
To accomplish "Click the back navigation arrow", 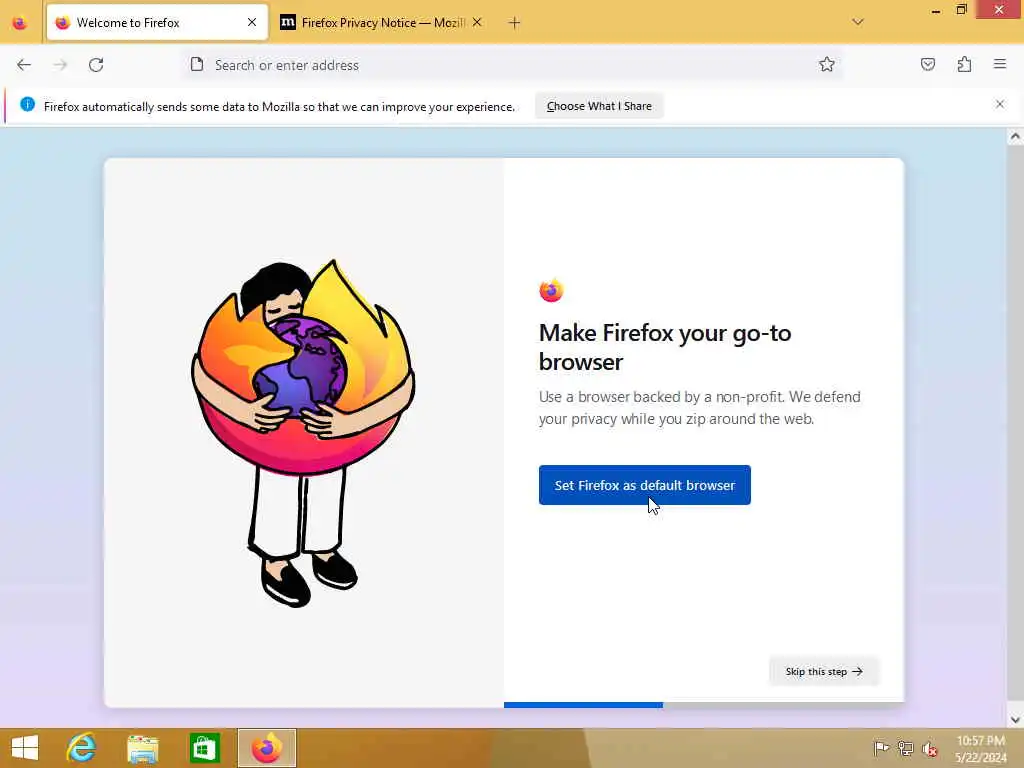I will click(x=24, y=65).
